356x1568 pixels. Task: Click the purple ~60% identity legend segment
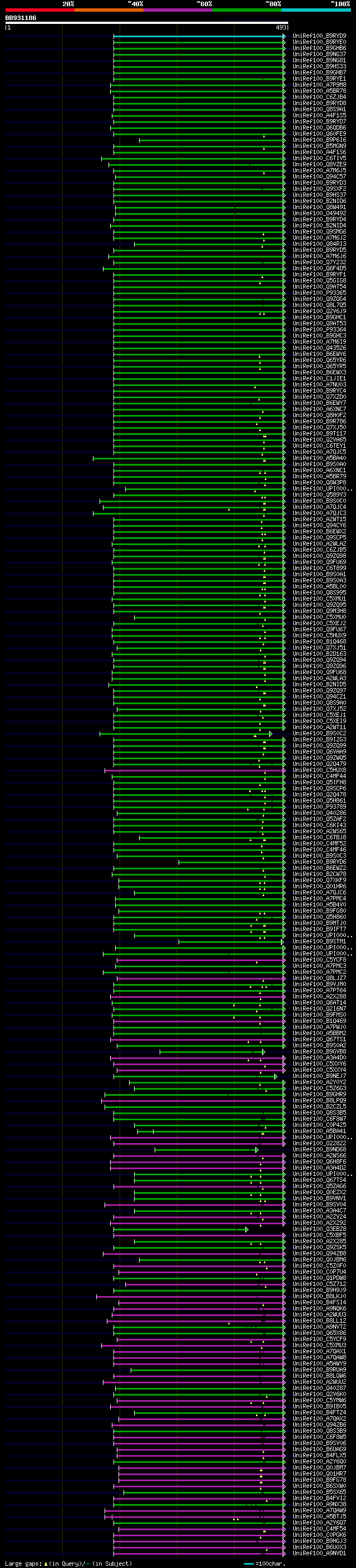(179, 10)
